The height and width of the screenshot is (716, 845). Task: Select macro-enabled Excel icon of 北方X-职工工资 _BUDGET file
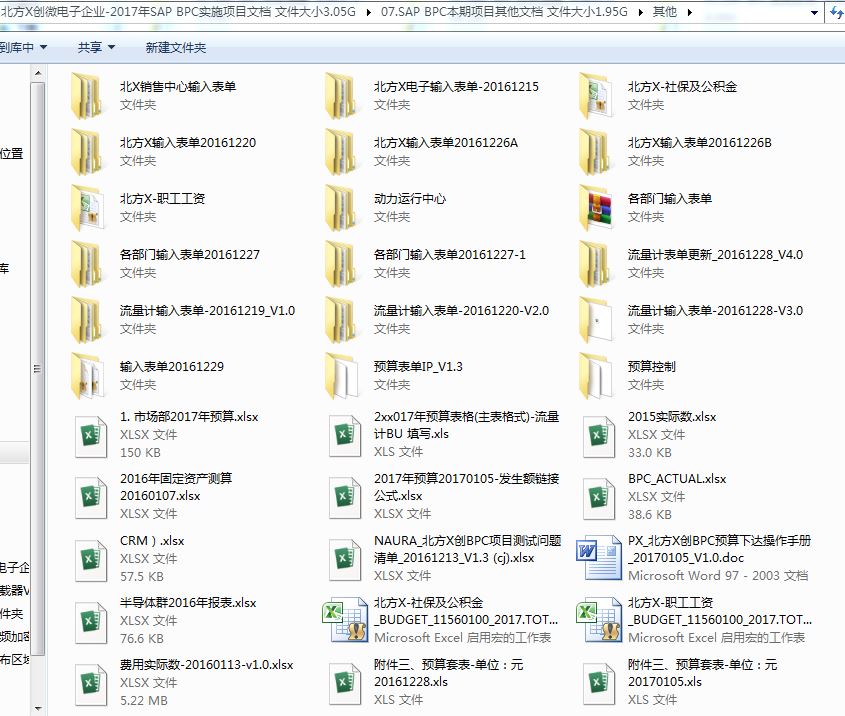point(599,619)
